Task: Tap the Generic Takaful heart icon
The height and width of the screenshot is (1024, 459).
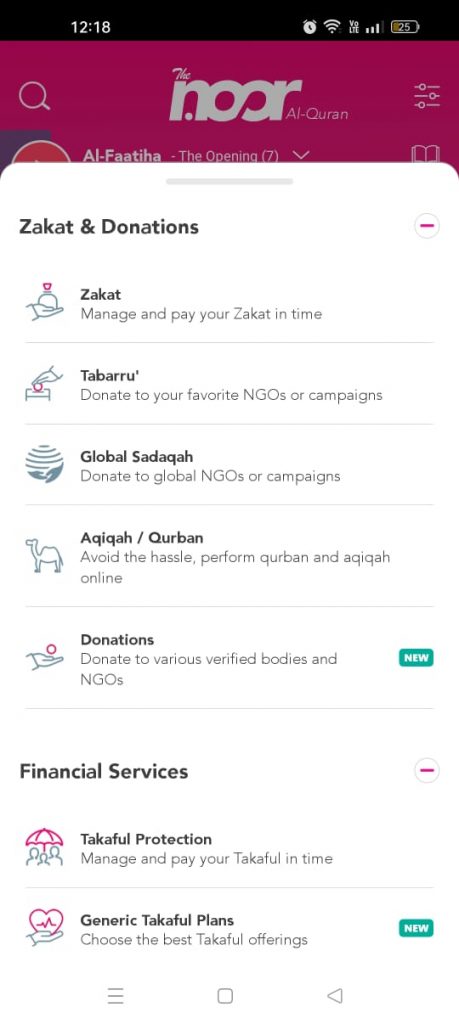Action: [x=44, y=928]
